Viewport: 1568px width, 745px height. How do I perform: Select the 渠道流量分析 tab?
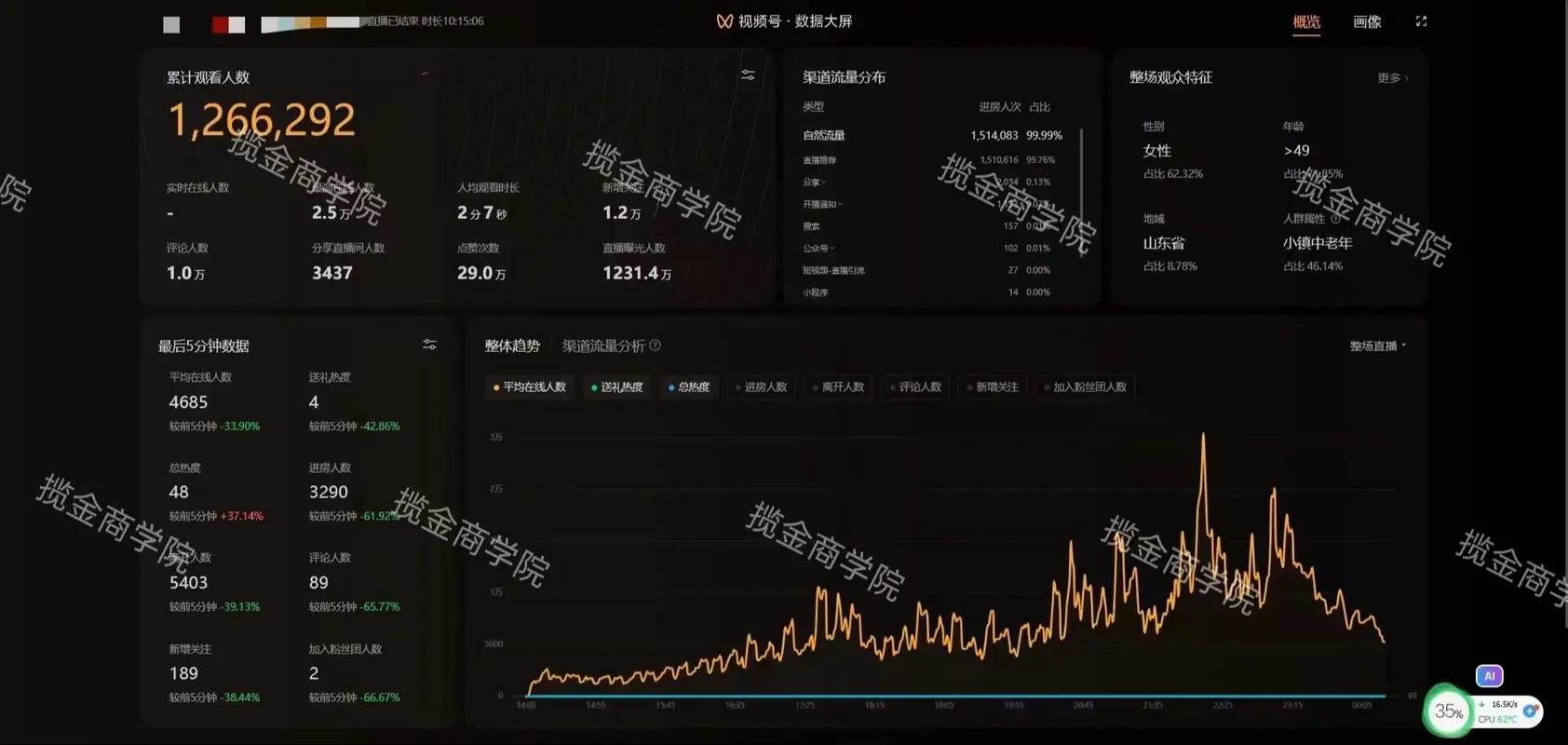(603, 345)
